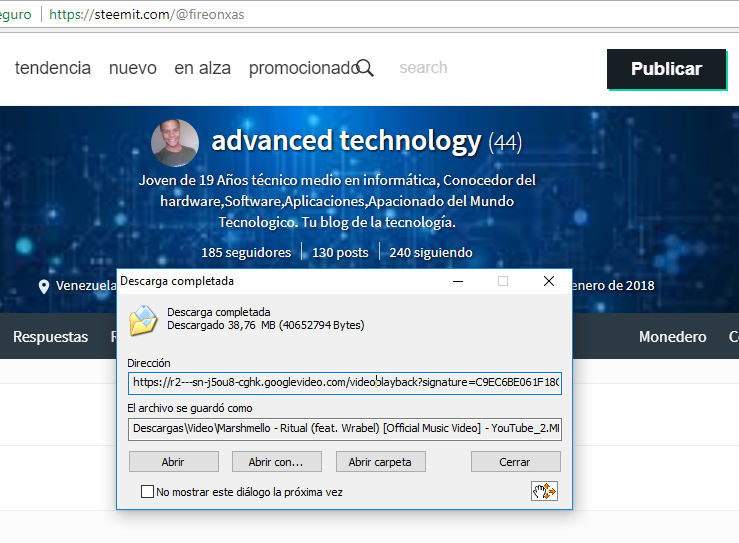739x543 pixels.
Task: Click the browser address bar URL
Action: (x=147, y=15)
